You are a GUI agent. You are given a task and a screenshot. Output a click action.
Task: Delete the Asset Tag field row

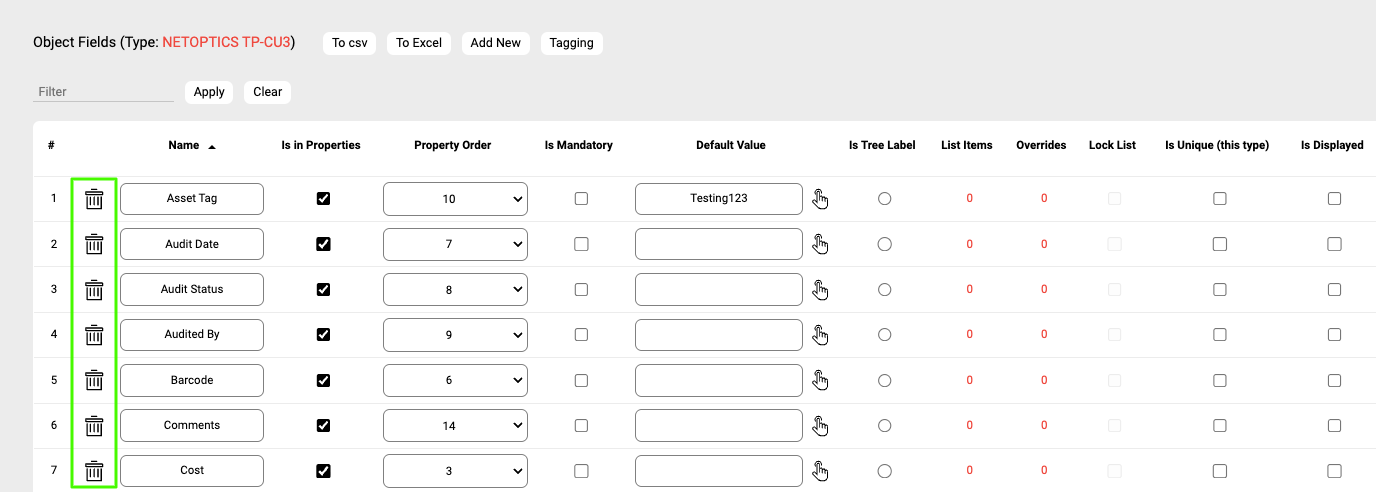pos(94,199)
